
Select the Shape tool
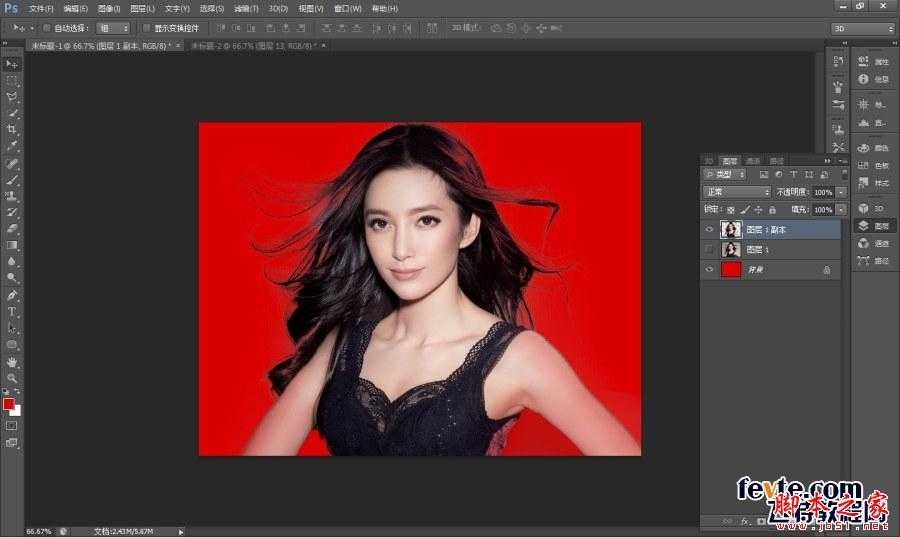(x=11, y=345)
